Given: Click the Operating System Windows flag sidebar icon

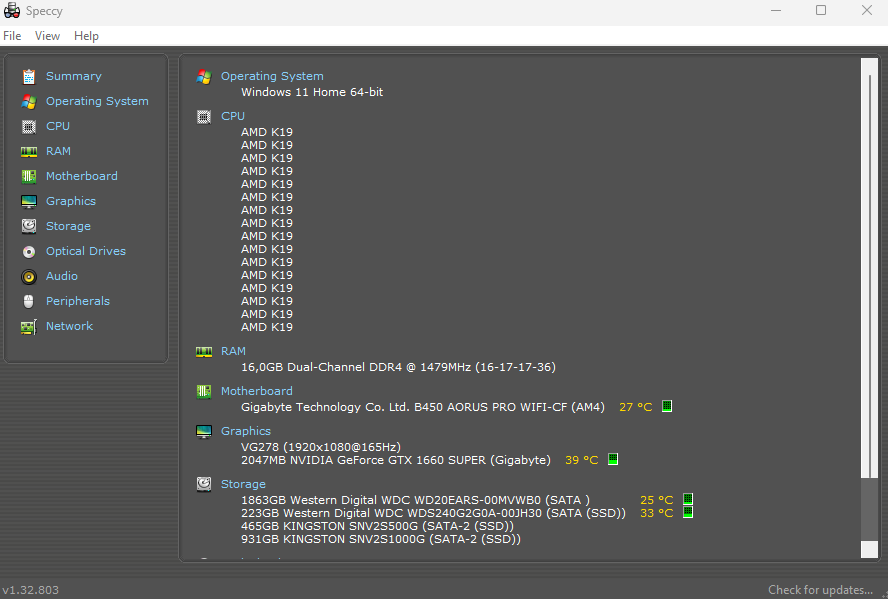Looking at the screenshot, I should pyautogui.click(x=29, y=101).
